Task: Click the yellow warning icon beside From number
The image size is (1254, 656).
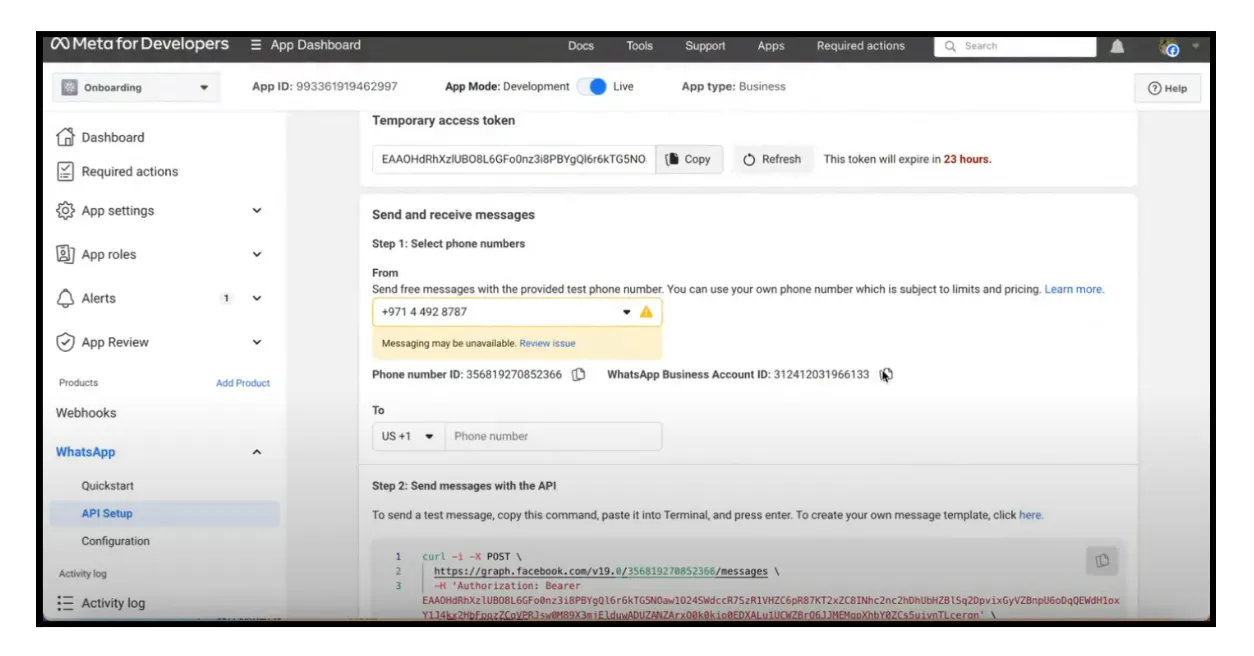Action: pyautogui.click(x=646, y=312)
